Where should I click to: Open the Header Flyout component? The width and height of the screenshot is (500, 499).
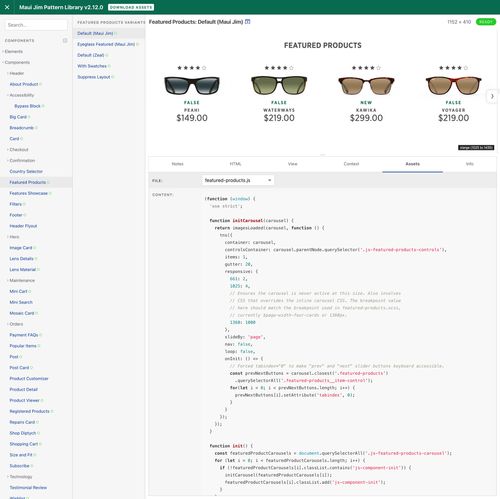(x=23, y=226)
